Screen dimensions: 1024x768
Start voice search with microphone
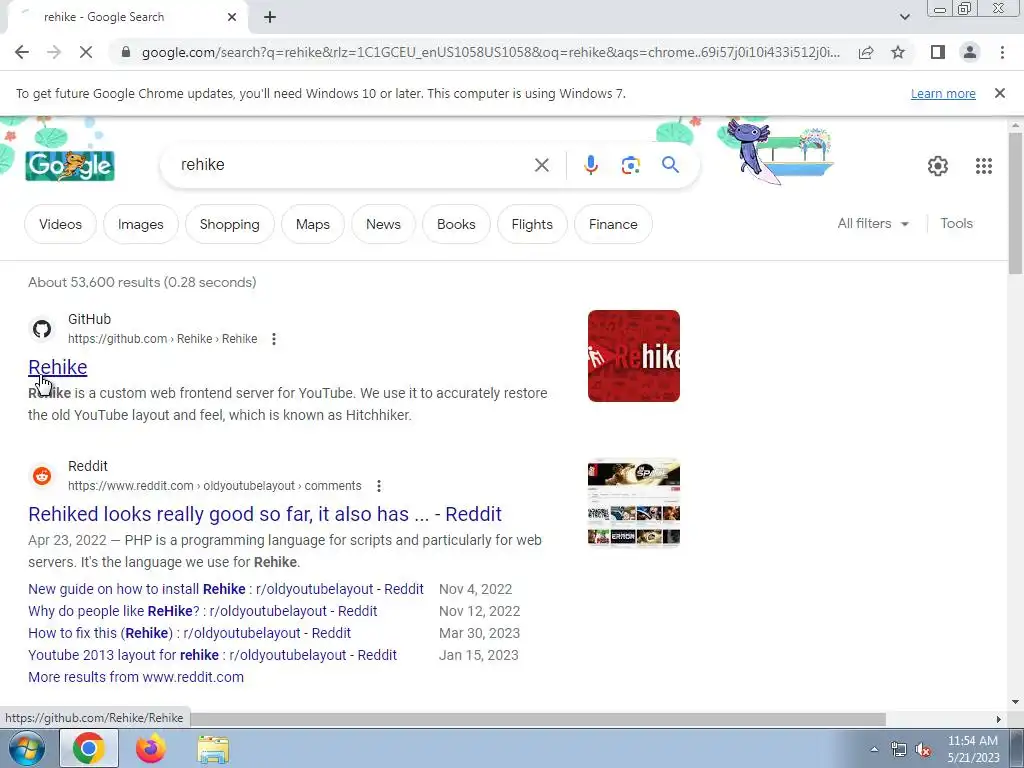(x=590, y=165)
